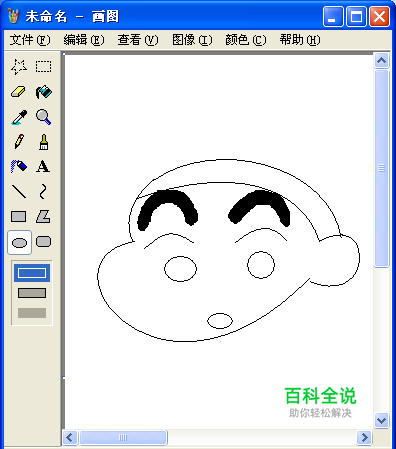Select the Free-Form Select tool
Viewport: 396px width, 449px height.
coord(19,67)
